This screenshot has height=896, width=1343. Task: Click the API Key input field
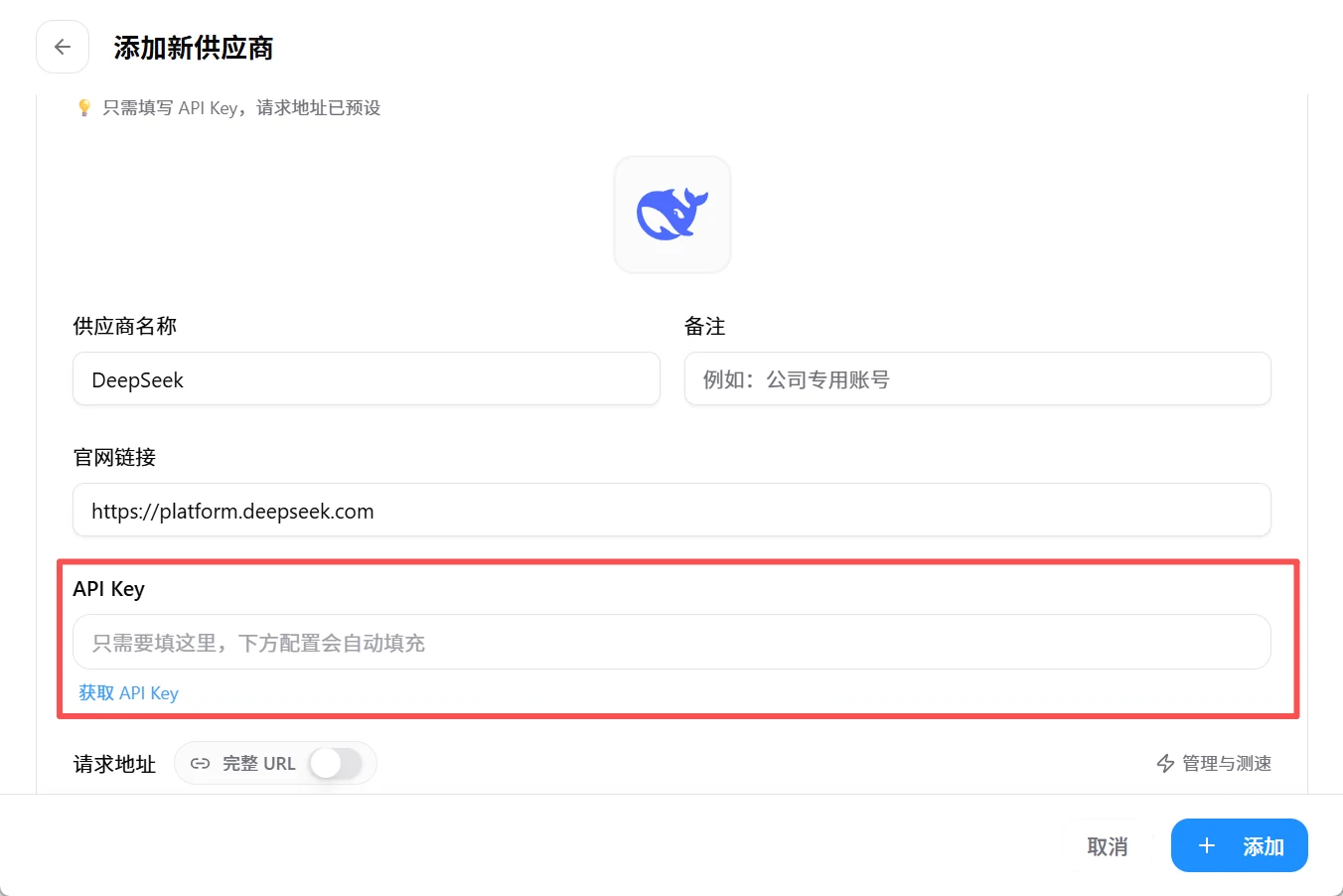[671, 642]
